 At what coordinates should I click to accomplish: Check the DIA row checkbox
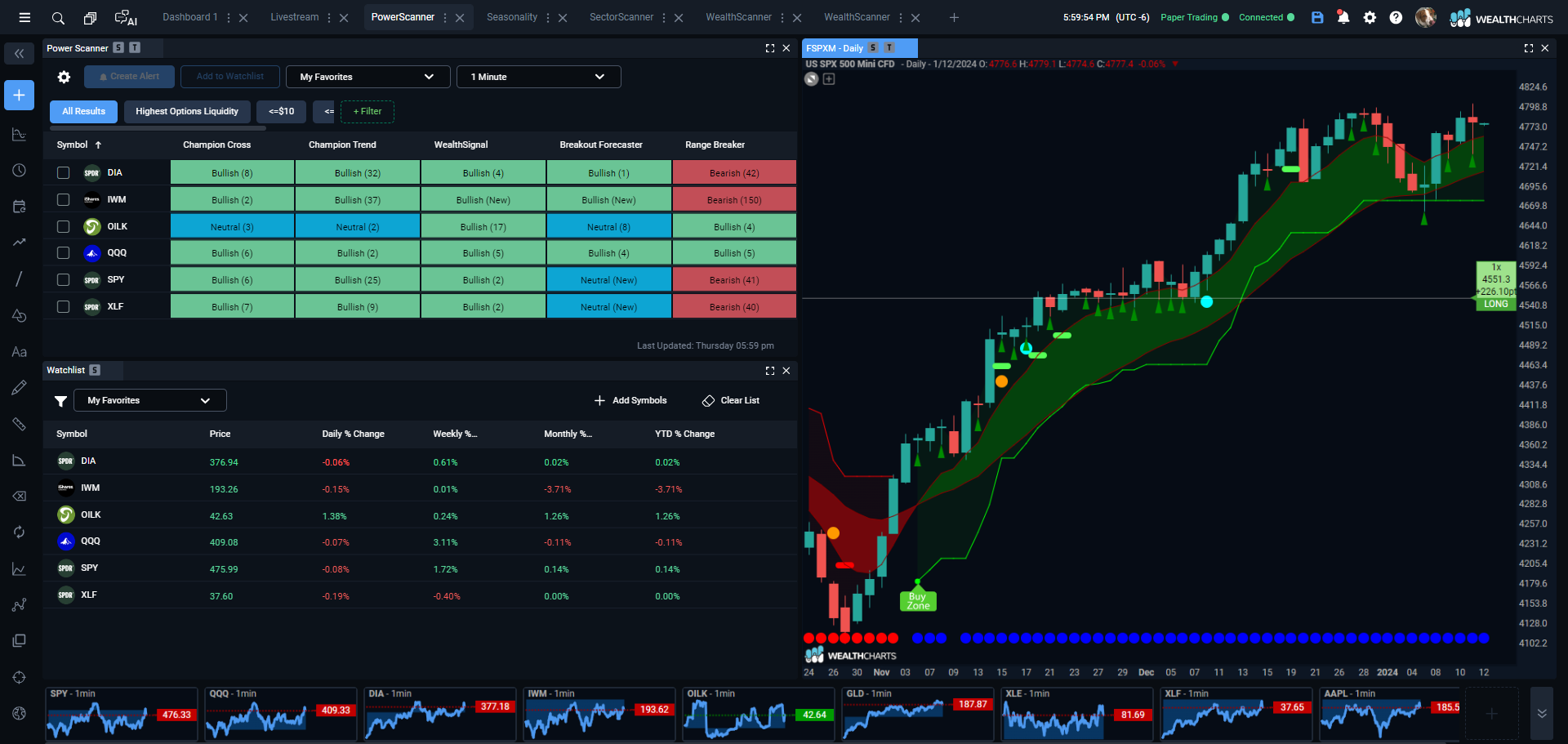[x=63, y=173]
